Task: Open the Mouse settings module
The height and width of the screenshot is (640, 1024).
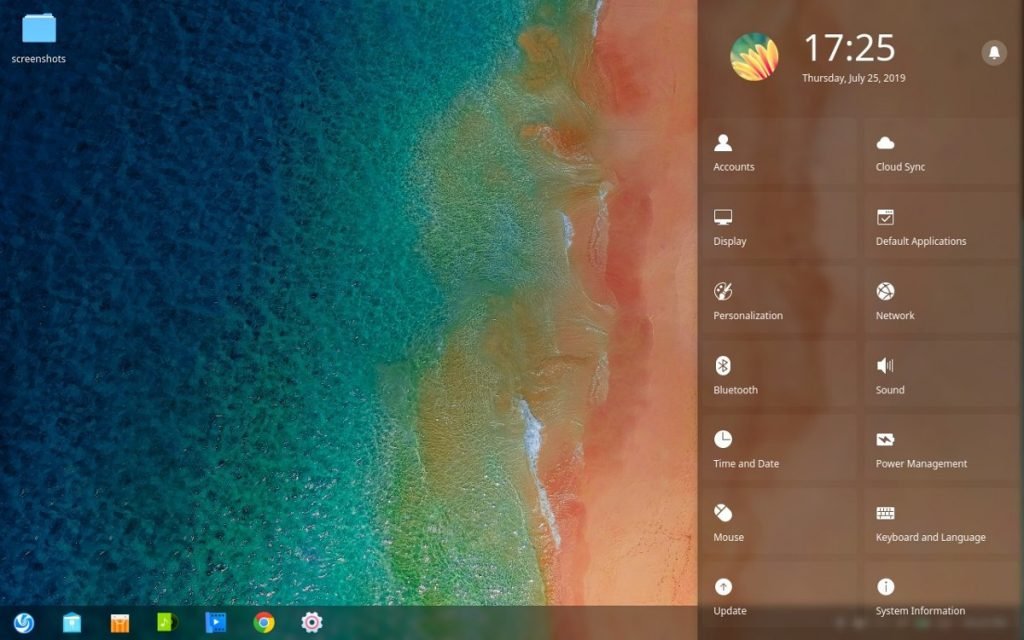Action: (778, 524)
